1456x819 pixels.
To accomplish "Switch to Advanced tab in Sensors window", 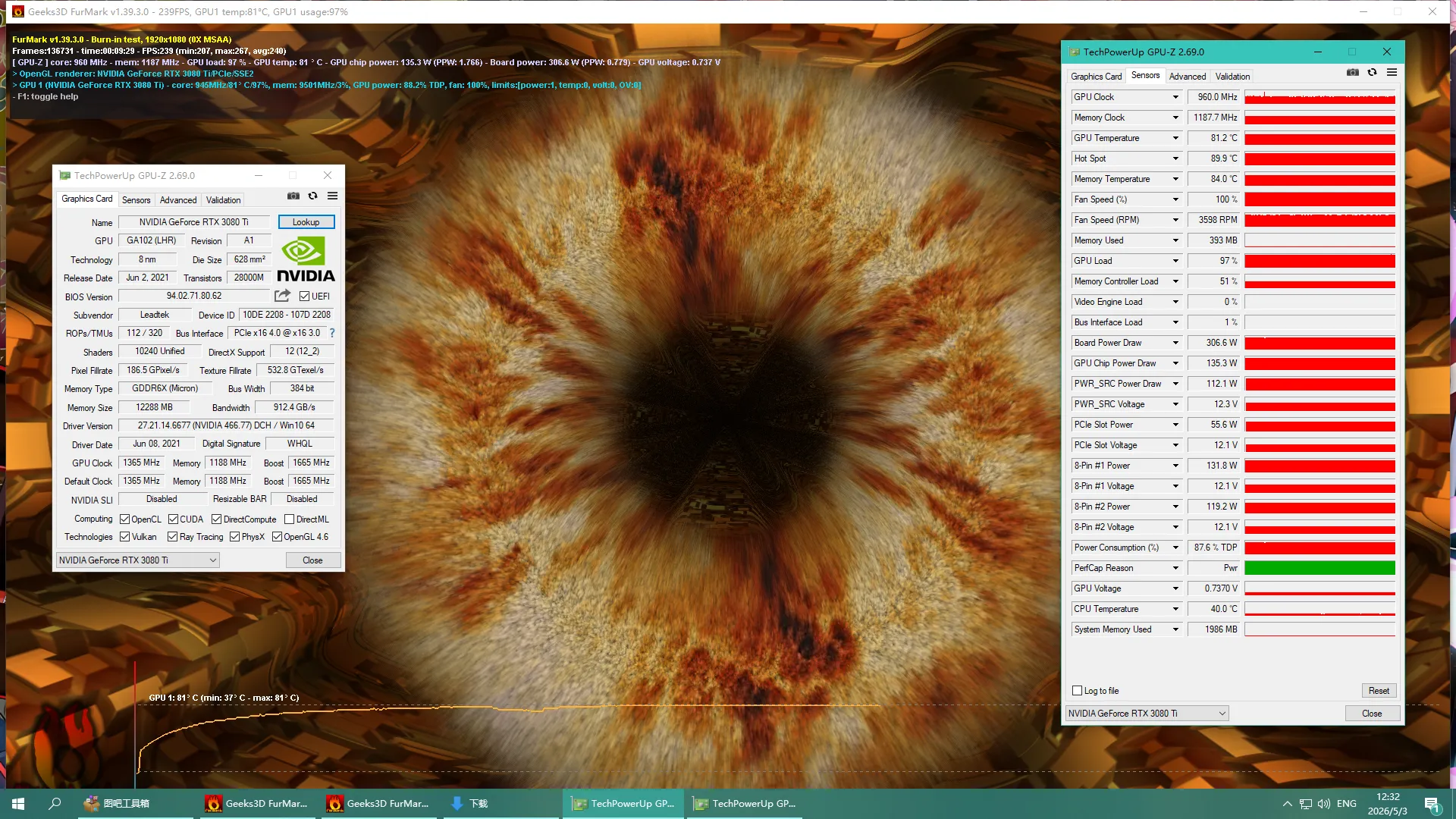I will tap(1188, 77).
